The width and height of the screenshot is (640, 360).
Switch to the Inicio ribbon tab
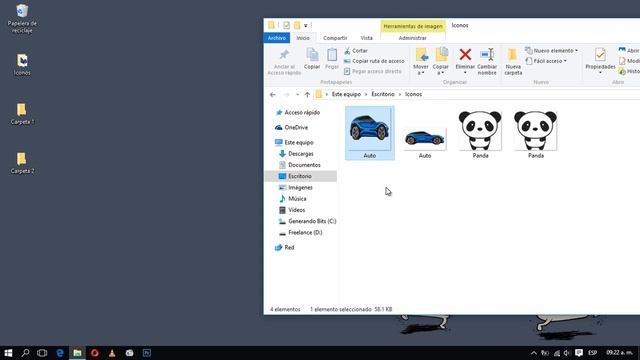coord(303,38)
